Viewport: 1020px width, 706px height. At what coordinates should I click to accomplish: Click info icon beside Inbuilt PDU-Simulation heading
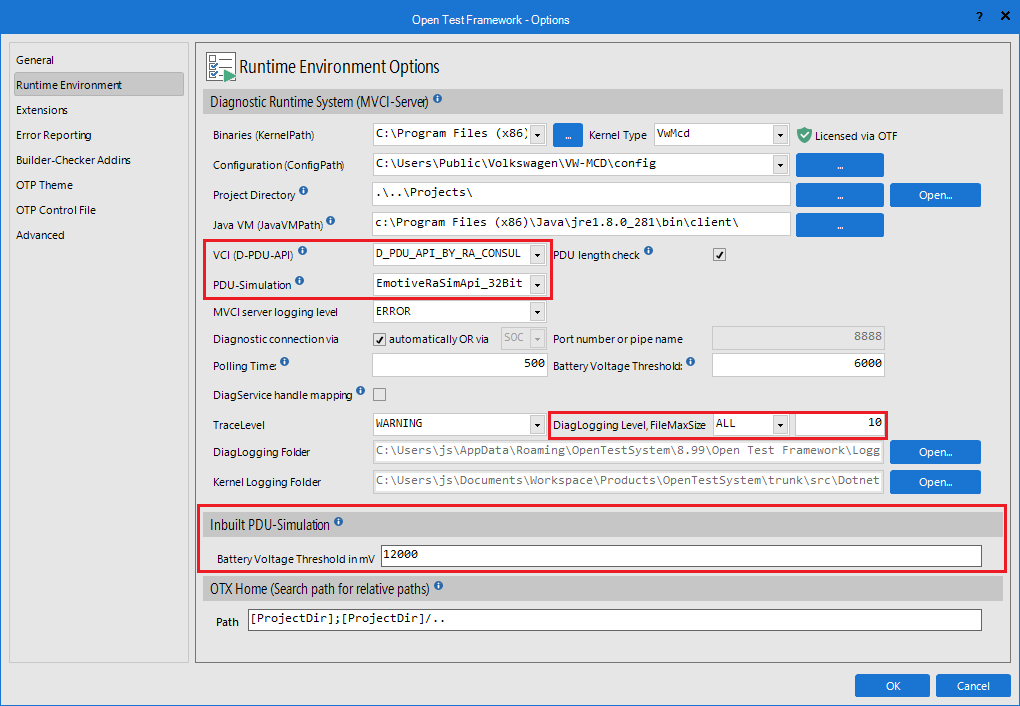[339, 522]
